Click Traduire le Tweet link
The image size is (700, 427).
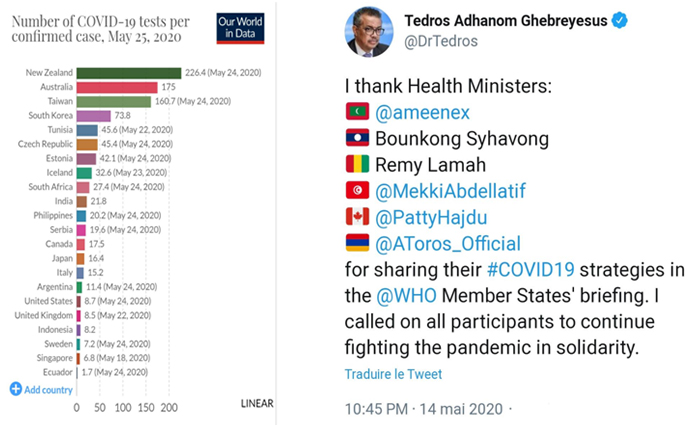[x=393, y=374]
